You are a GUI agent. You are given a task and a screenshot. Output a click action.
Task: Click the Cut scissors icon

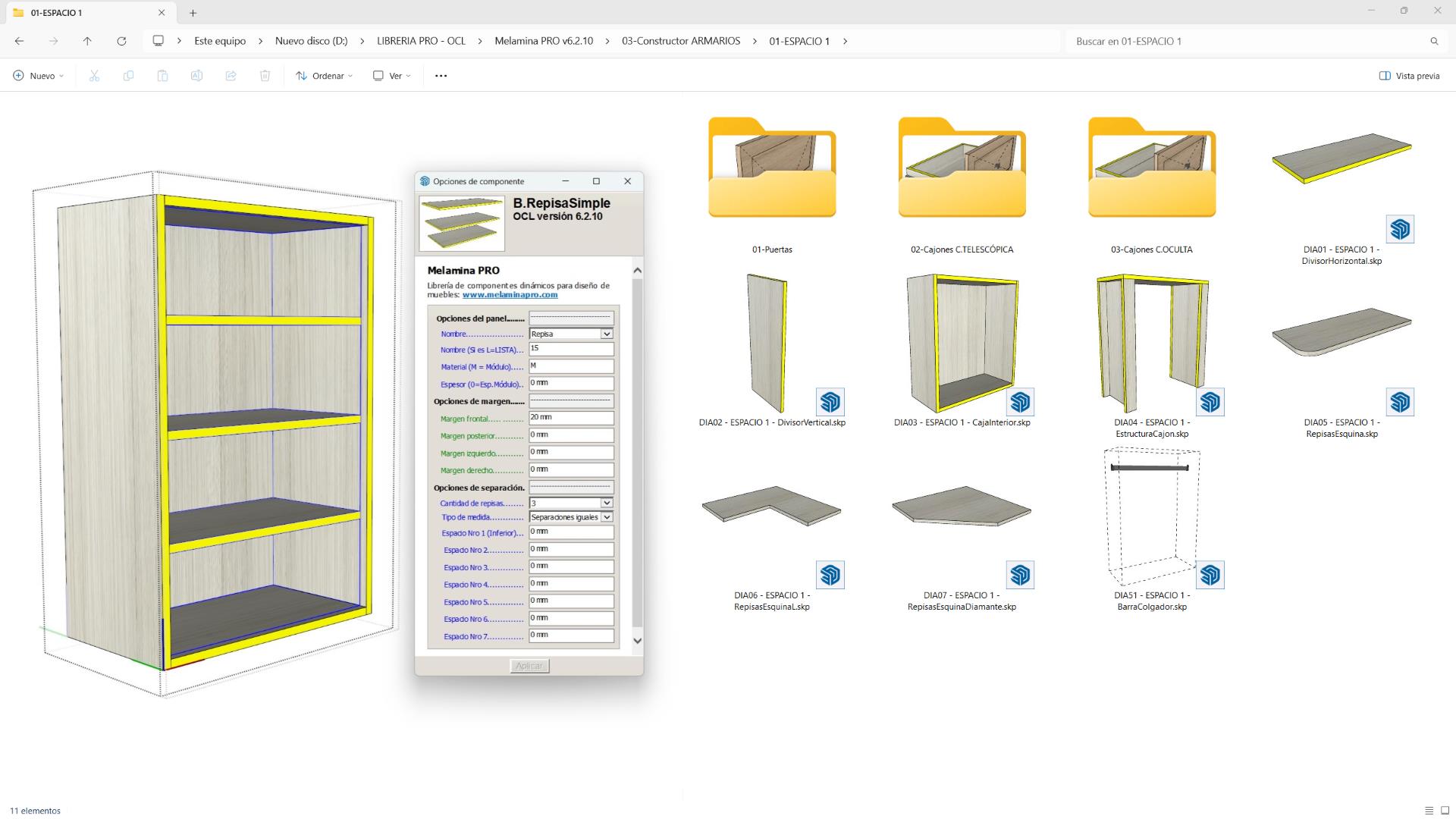(94, 76)
